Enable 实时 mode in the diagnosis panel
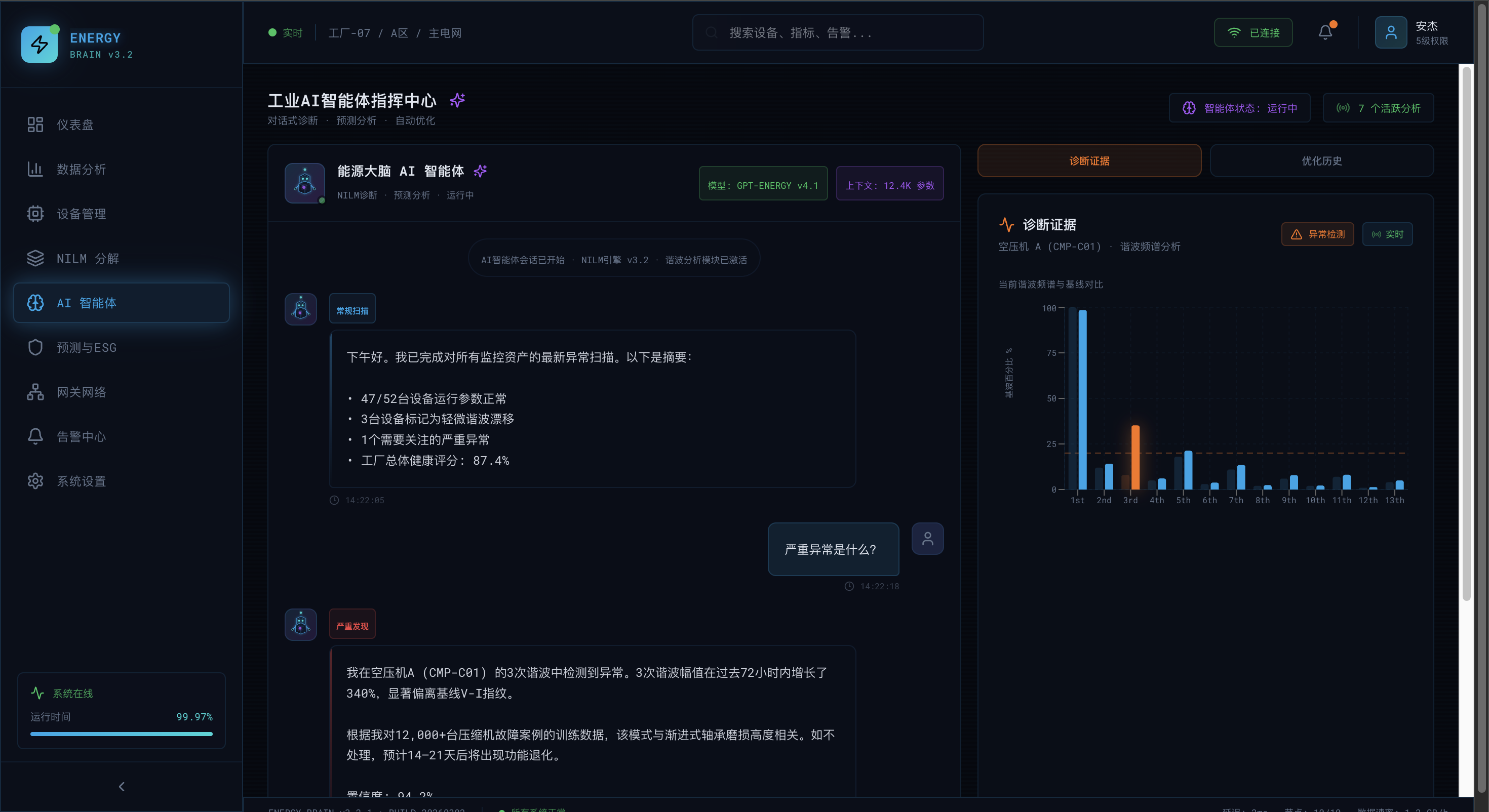 [x=1388, y=234]
